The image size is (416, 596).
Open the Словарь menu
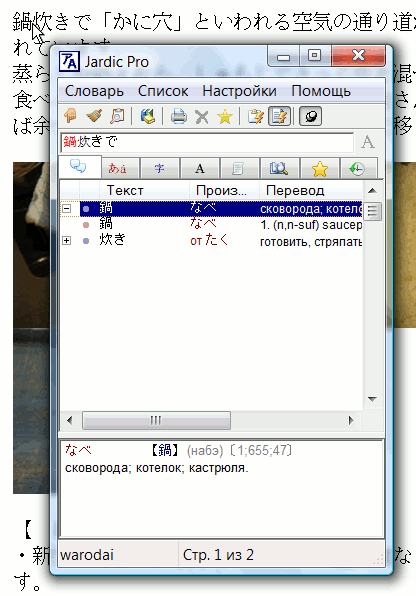[x=94, y=91]
